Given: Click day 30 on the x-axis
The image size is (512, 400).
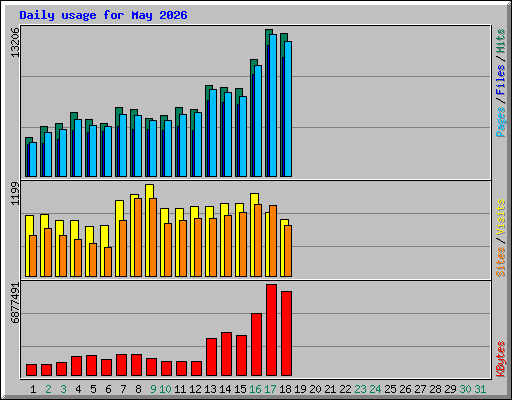Looking at the screenshot, I should pyautogui.click(x=465, y=389).
